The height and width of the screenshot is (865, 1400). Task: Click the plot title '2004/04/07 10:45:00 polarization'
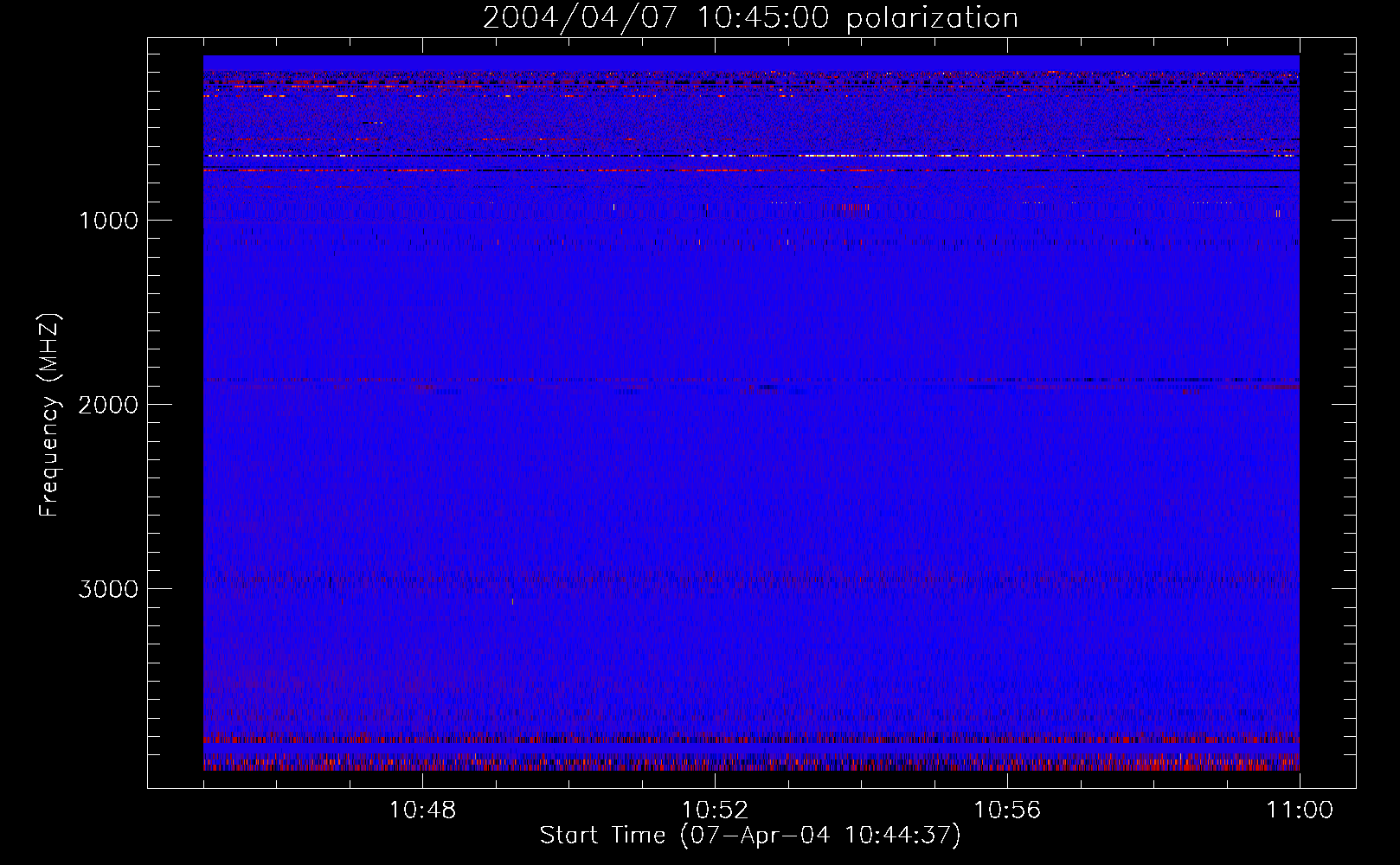(750, 18)
